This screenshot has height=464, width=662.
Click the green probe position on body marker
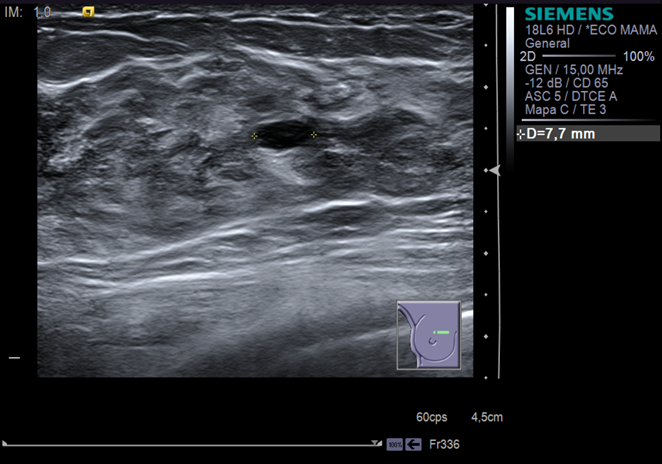[x=442, y=333]
